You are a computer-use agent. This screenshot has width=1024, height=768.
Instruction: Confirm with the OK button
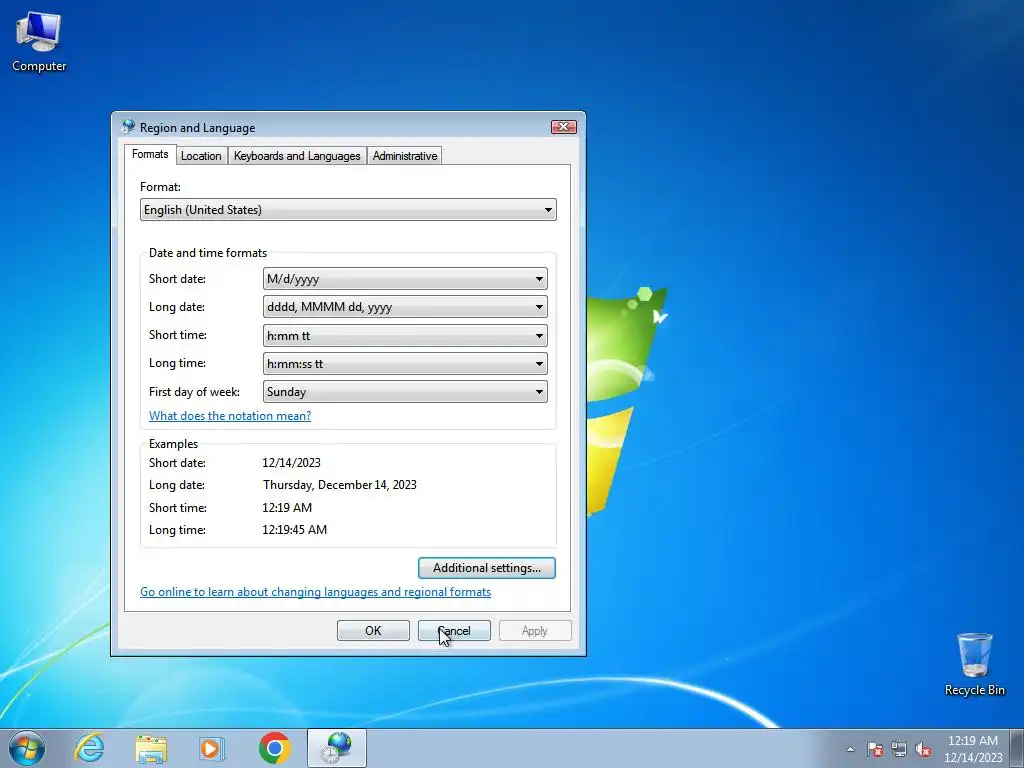click(x=373, y=630)
